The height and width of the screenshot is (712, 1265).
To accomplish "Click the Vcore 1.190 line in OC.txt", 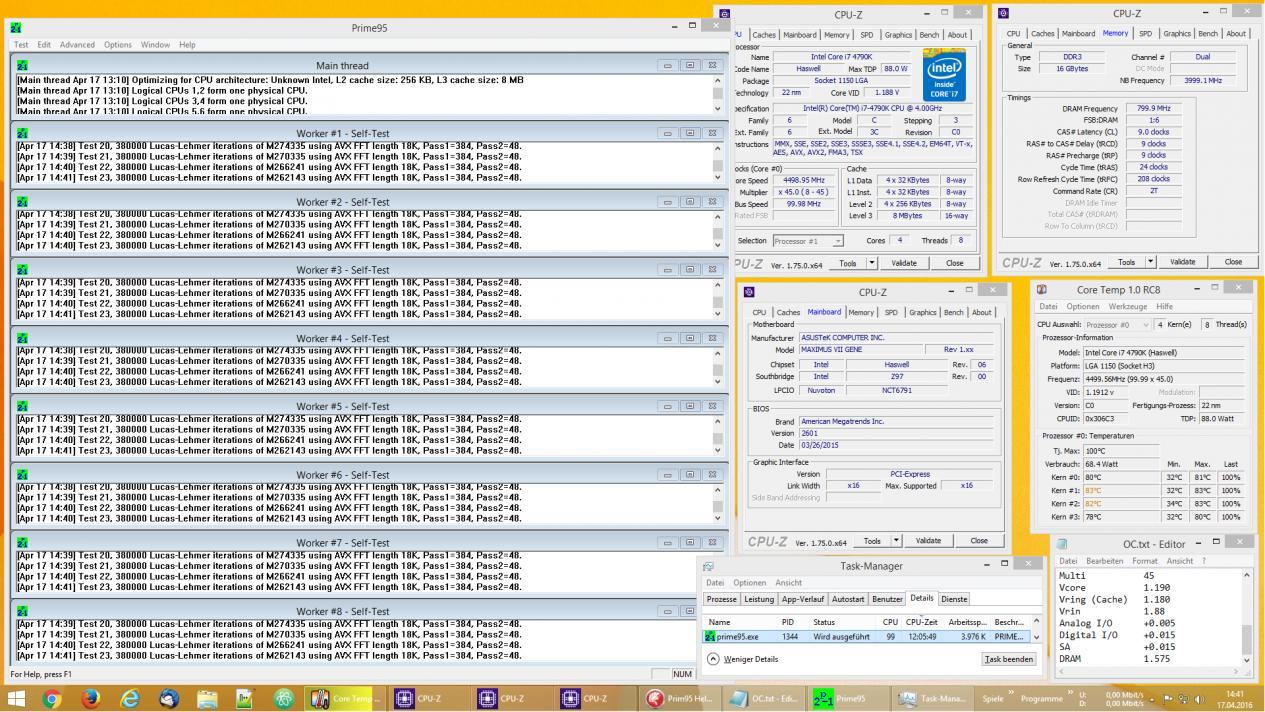I will (x=1114, y=588).
